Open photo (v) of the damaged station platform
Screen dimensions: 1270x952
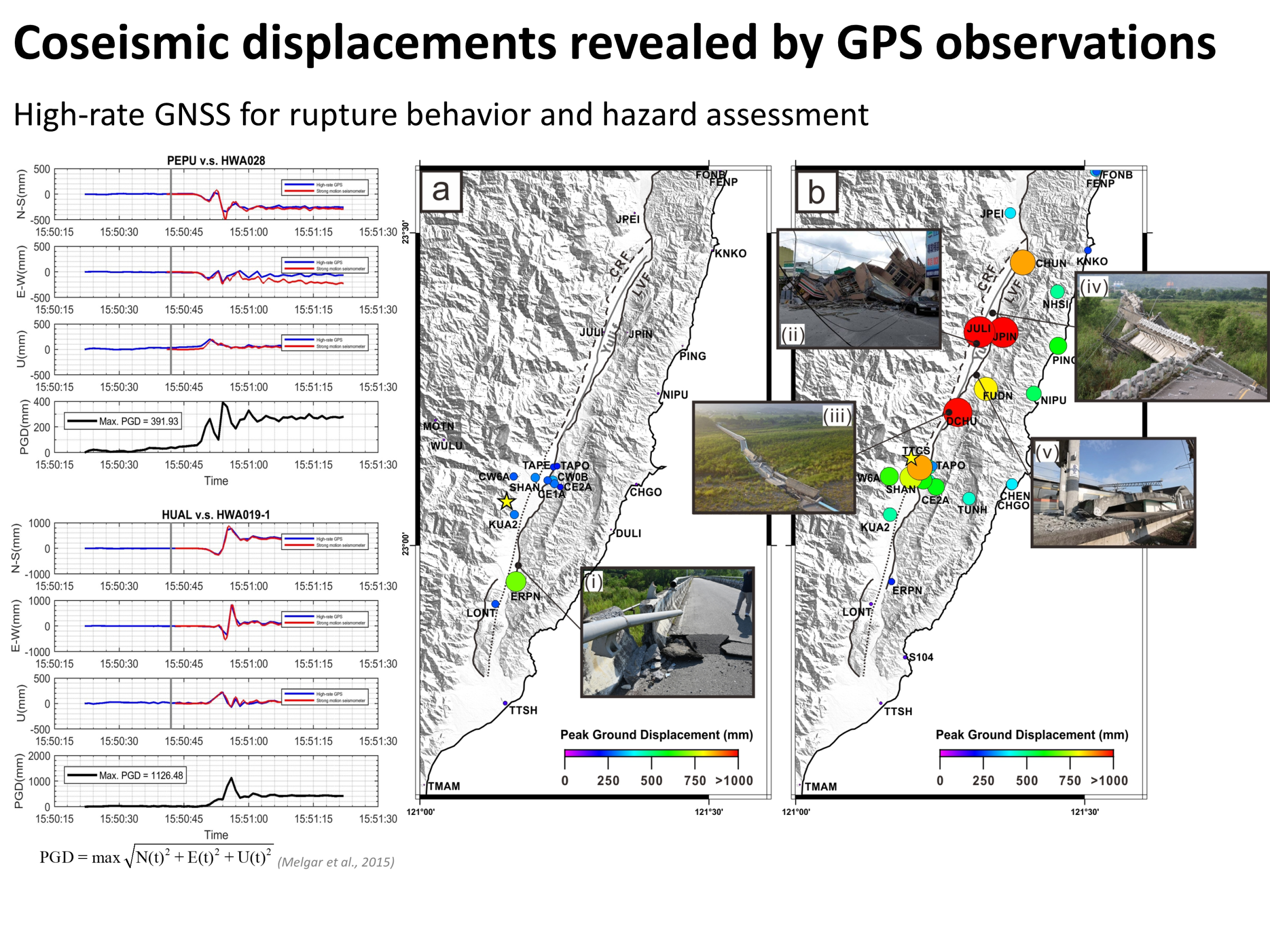pos(1113,492)
